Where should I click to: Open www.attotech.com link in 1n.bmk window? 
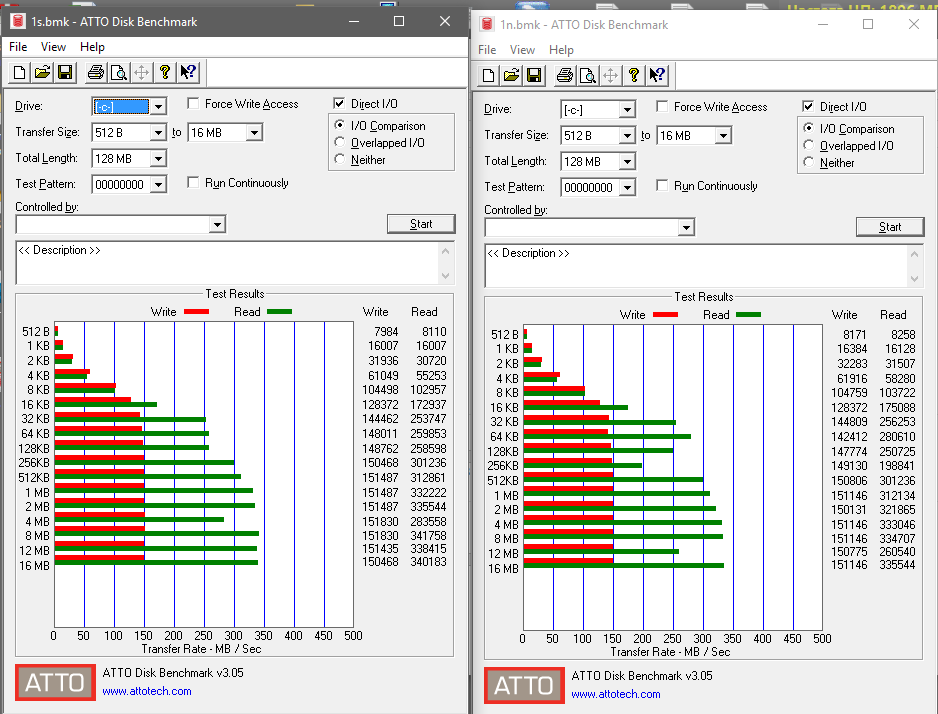click(x=616, y=694)
